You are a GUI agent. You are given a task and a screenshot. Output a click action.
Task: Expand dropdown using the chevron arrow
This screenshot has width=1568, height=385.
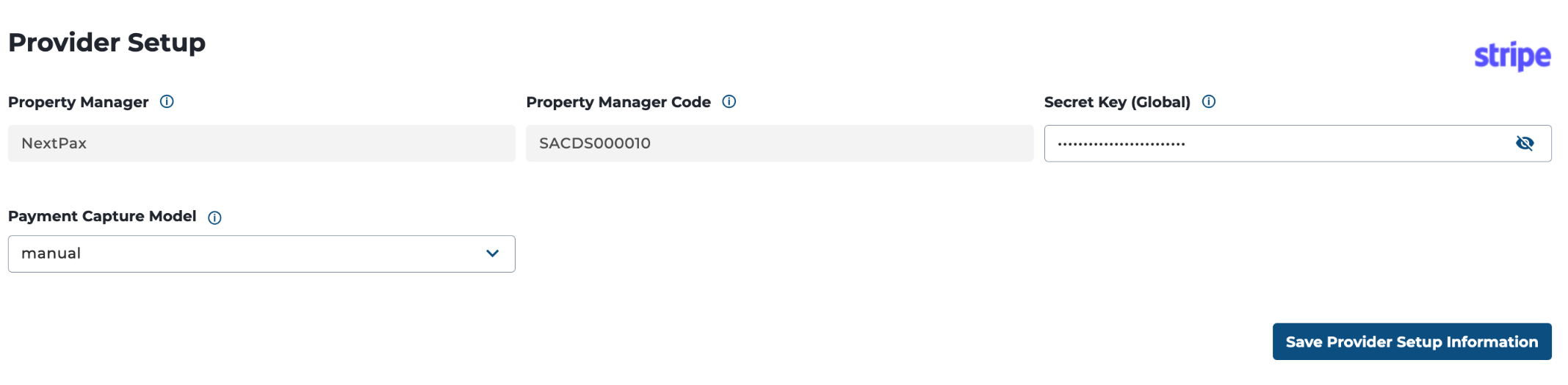pos(492,253)
